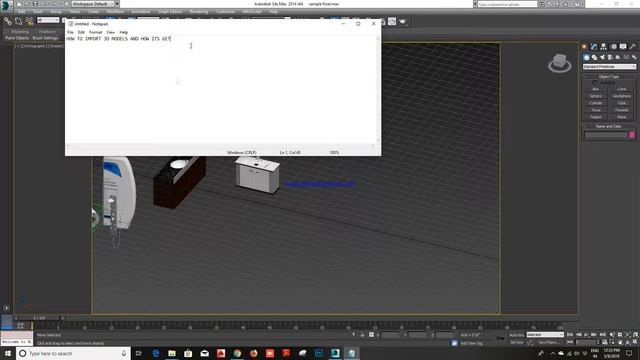Open the Modifiers menu in 3ds Max
The height and width of the screenshot is (360, 640).
pos(115,12)
